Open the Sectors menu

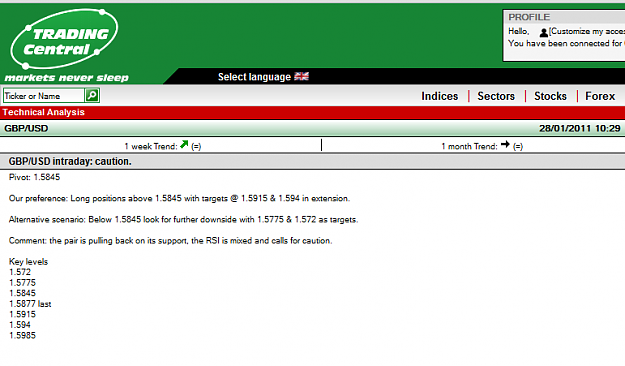[496, 96]
